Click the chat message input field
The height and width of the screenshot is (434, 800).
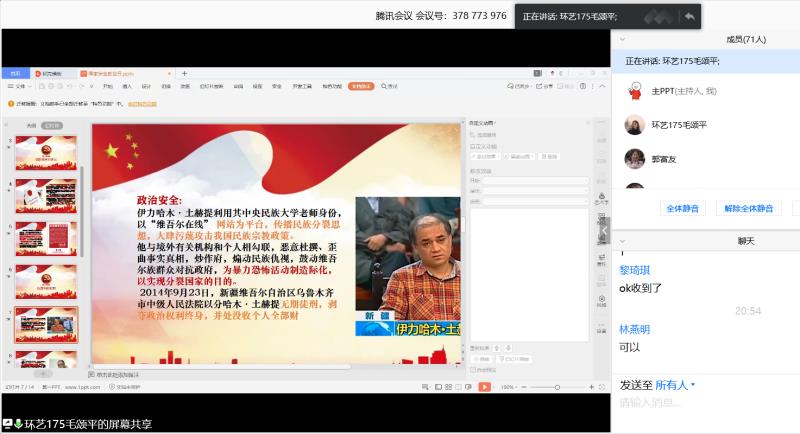coord(706,403)
